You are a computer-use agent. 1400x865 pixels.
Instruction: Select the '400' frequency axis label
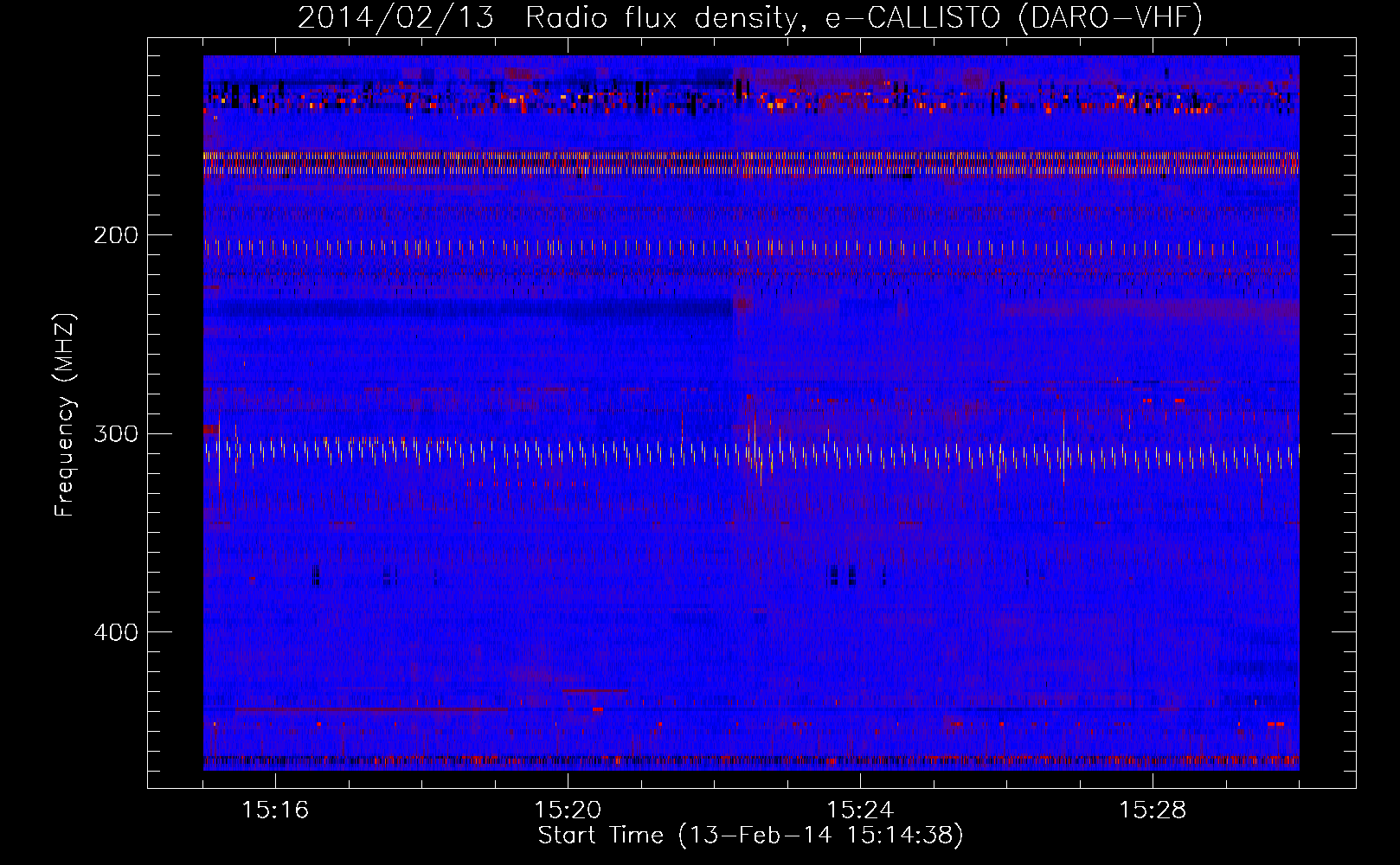(116, 632)
